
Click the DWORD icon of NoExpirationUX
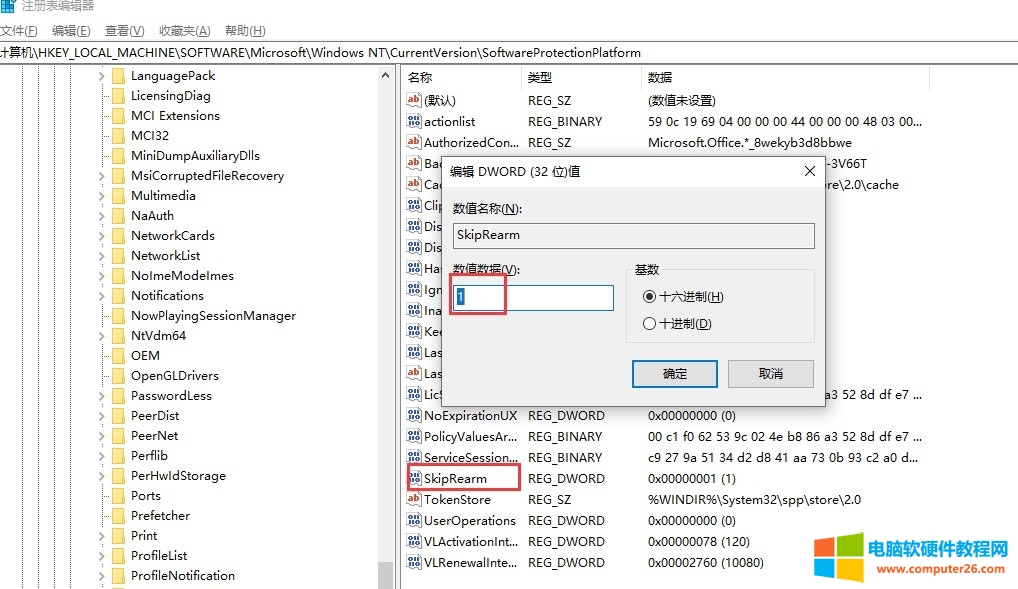point(414,415)
